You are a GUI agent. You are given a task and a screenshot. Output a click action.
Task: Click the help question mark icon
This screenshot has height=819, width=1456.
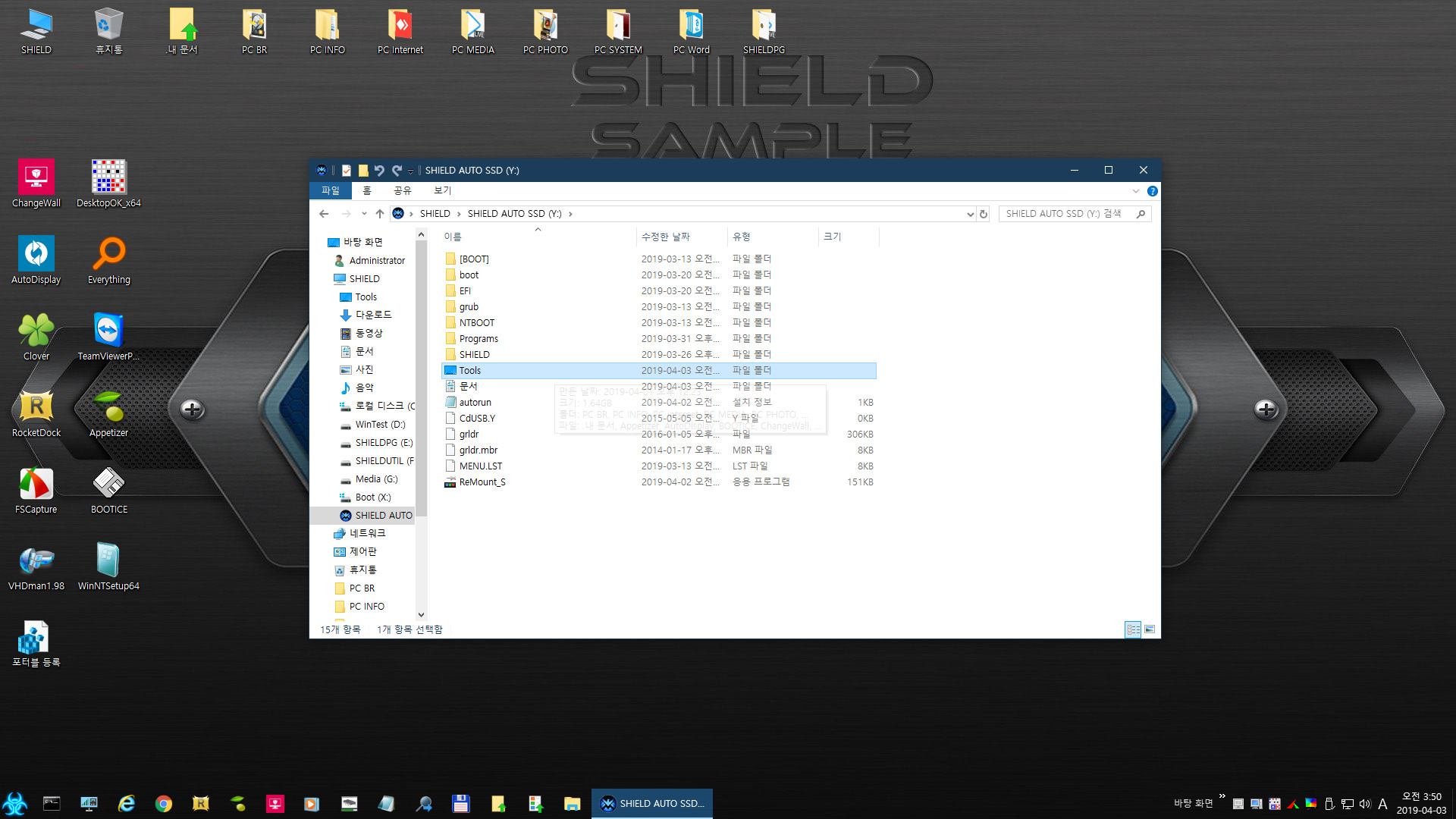click(1152, 191)
